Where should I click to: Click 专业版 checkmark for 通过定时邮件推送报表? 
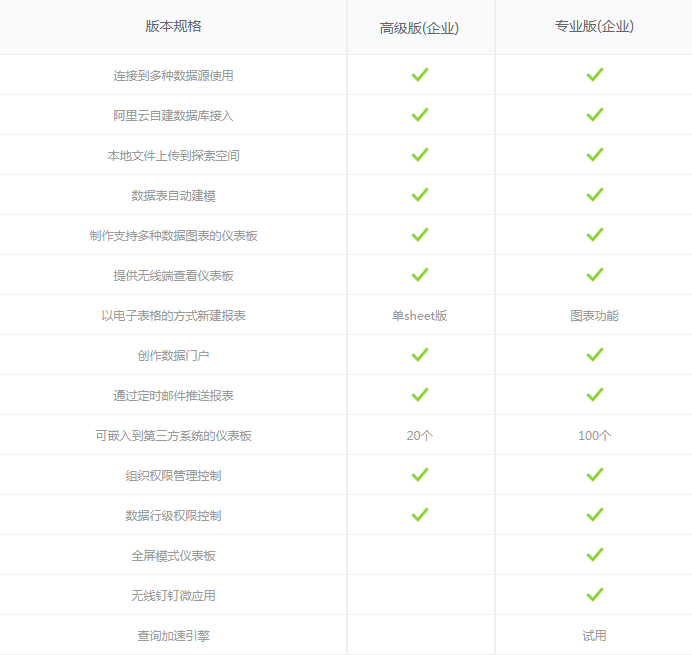pyautogui.click(x=594, y=394)
